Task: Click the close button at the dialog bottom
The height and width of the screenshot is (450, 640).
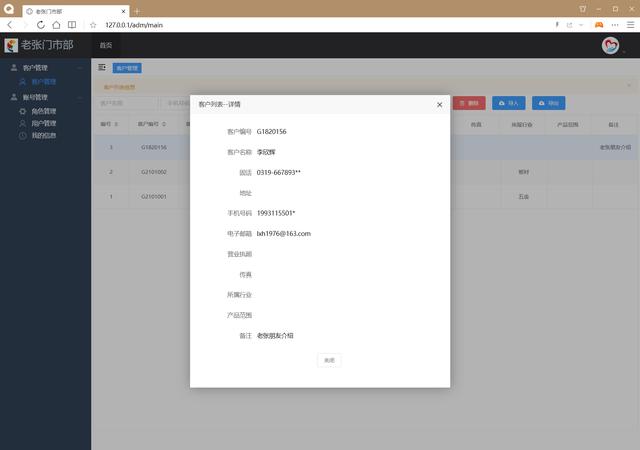Action: (329, 360)
